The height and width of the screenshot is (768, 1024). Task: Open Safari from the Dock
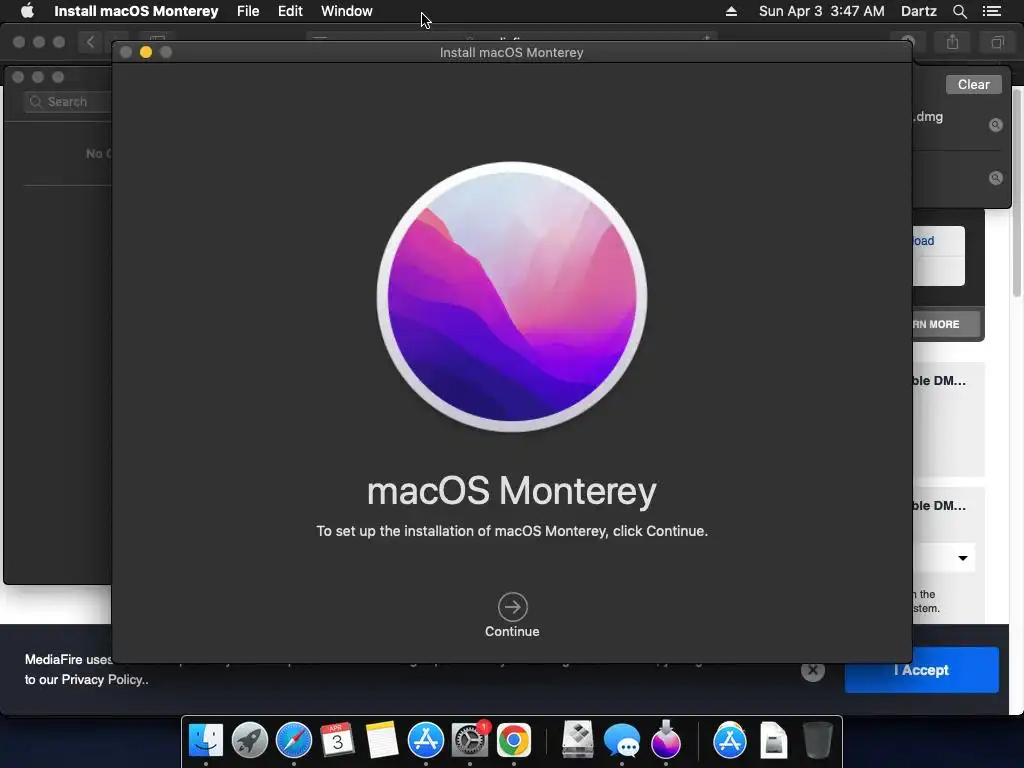(294, 740)
